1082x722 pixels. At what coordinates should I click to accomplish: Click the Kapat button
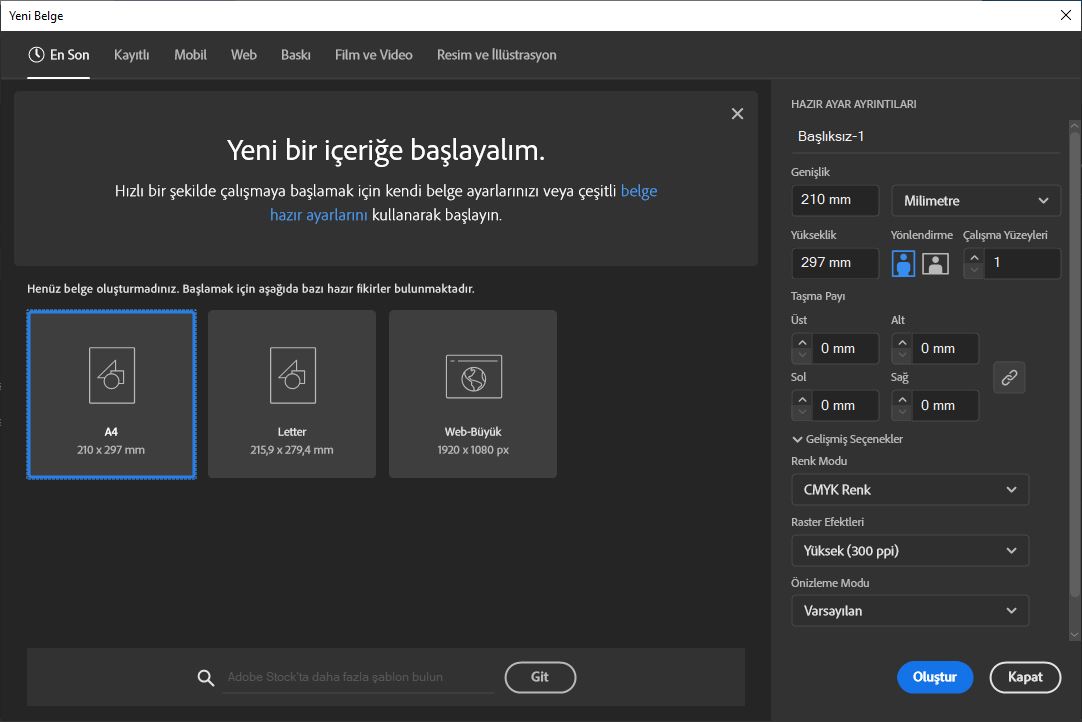pyautogui.click(x=1025, y=677)
